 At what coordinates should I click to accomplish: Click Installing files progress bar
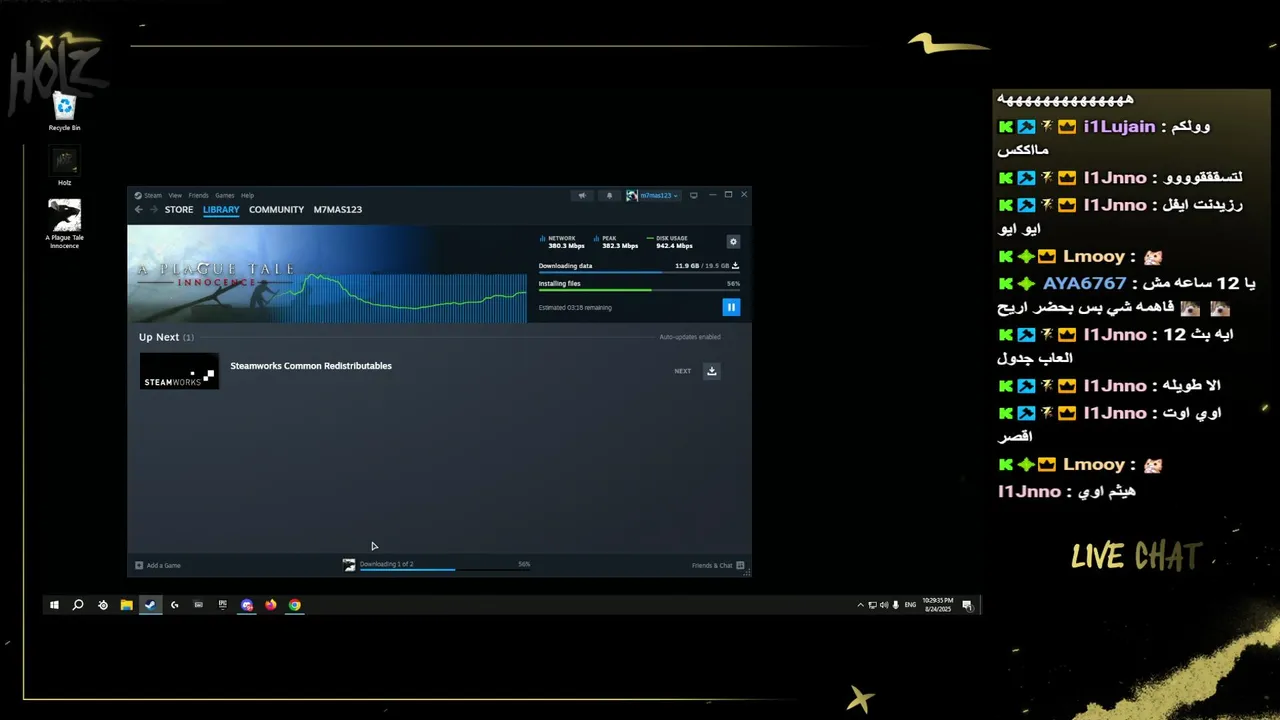click(x=639, y=290)
